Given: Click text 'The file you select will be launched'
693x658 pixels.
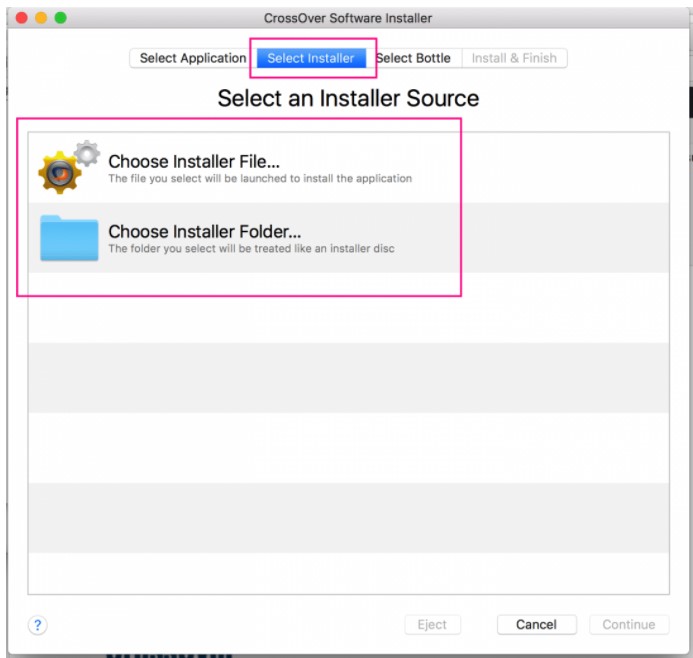Looking at the screenshot, I should pyautogui.click(x=198, y=179).
